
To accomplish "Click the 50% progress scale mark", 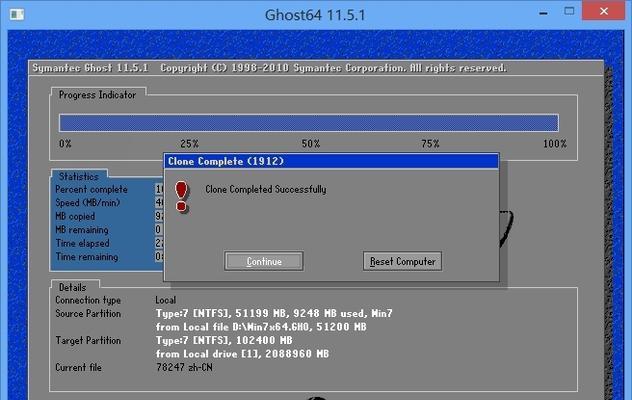I will [311, 144].
